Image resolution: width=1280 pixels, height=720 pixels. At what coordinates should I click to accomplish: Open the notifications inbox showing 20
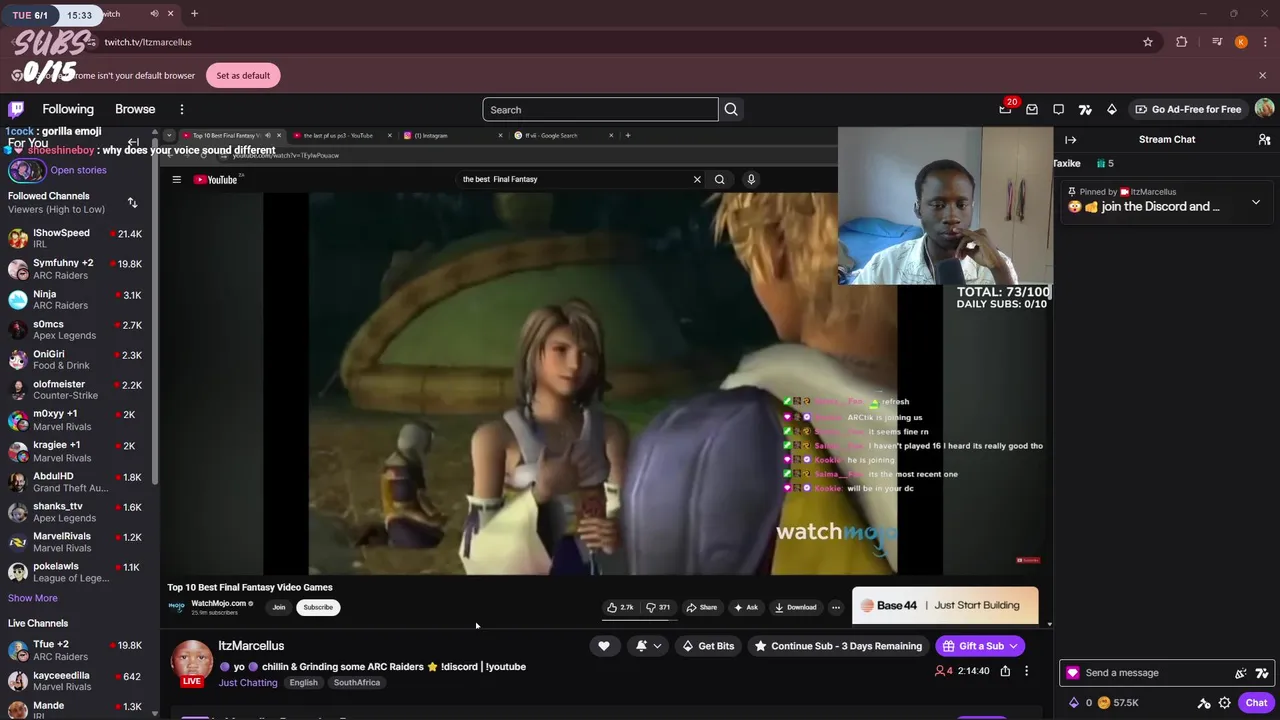click(1005, 109)
